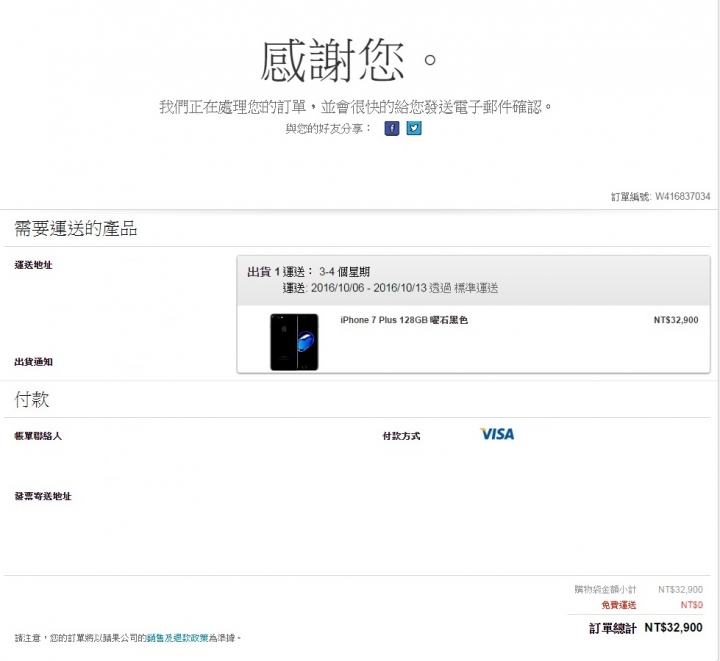Select order number W416837034
This screenshot has height=661, width=720.
coord(682,196)
